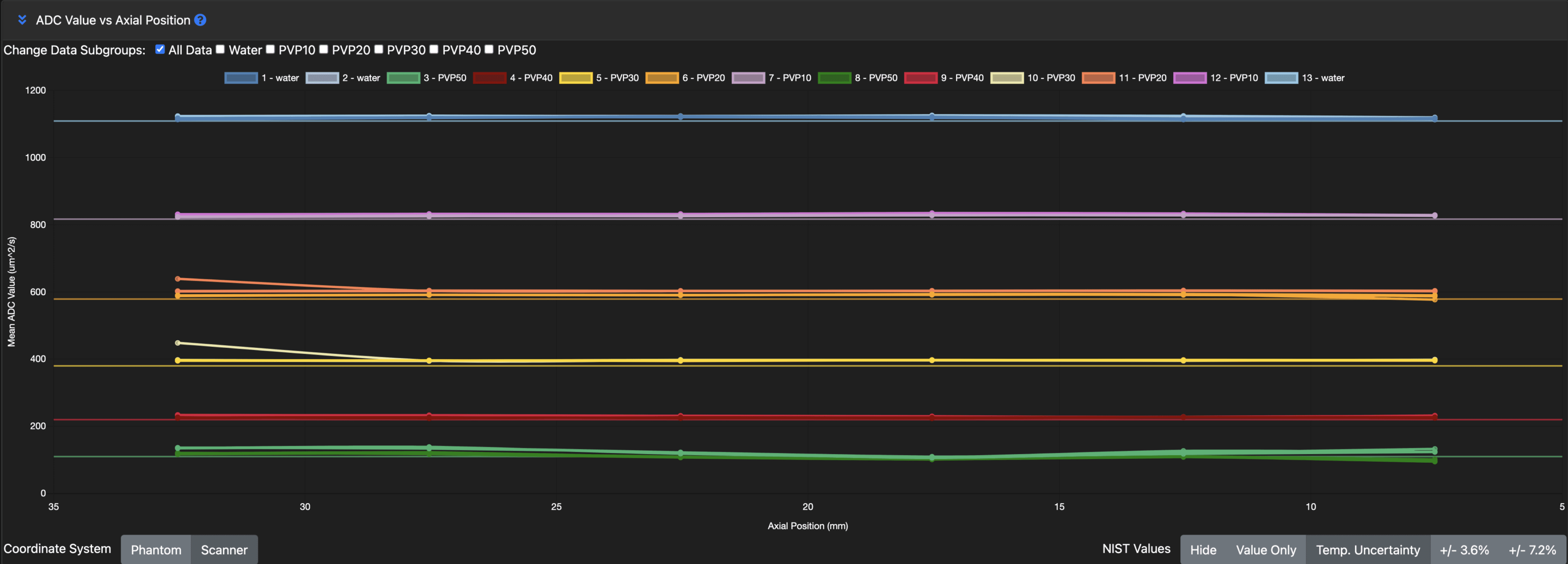Uncheck the All Data subgroup

(160, 50)
